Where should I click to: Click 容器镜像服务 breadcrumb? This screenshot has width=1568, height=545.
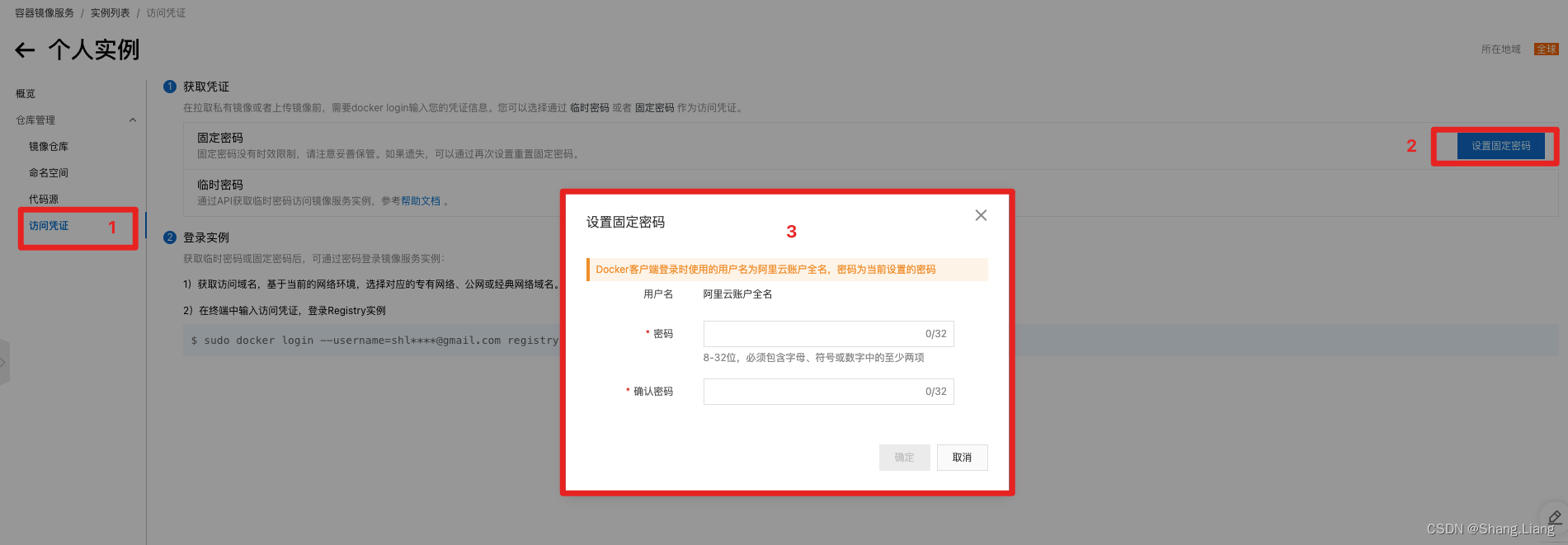[x=45, y=13]
